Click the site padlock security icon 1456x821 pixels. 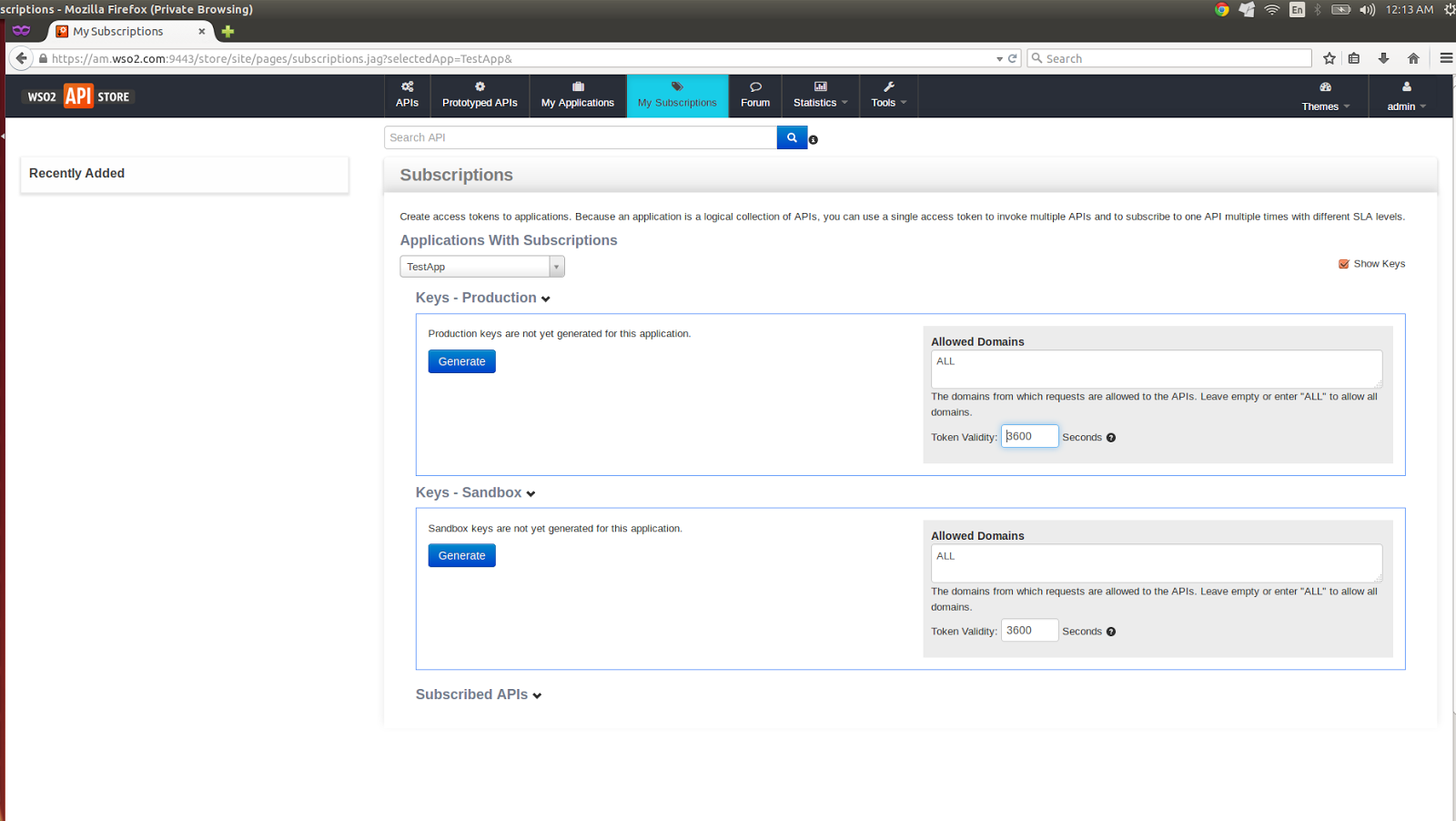[x=43, y=58]
